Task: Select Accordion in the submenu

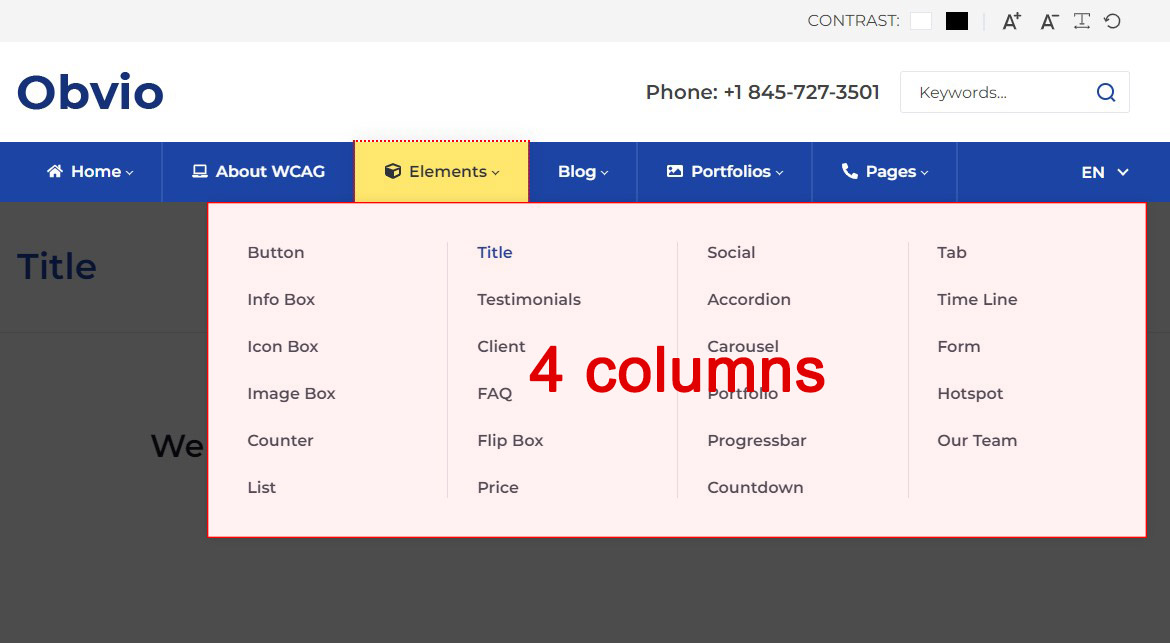Action: click(749, 300)
